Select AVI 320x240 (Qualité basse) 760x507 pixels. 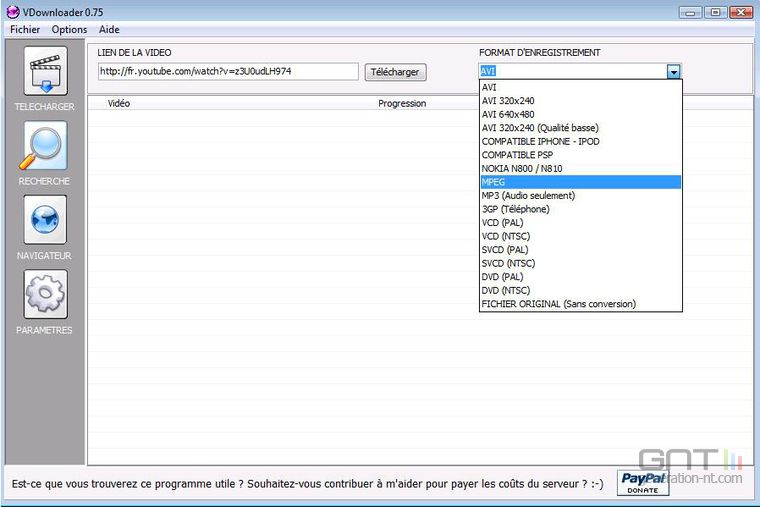click(x=581, y=128)
